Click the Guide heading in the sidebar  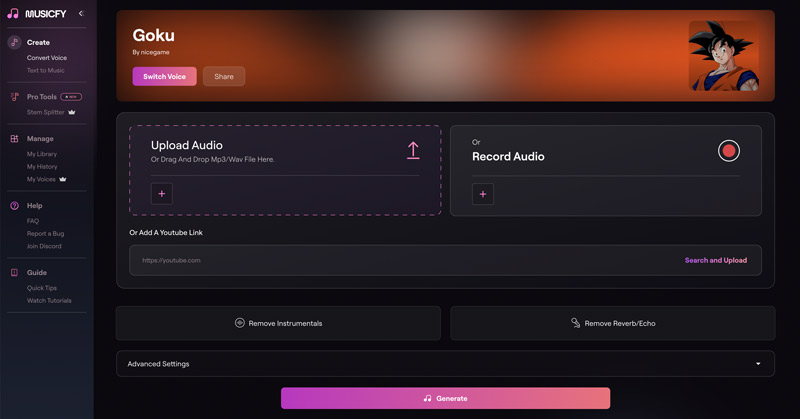tap(37, 273)
